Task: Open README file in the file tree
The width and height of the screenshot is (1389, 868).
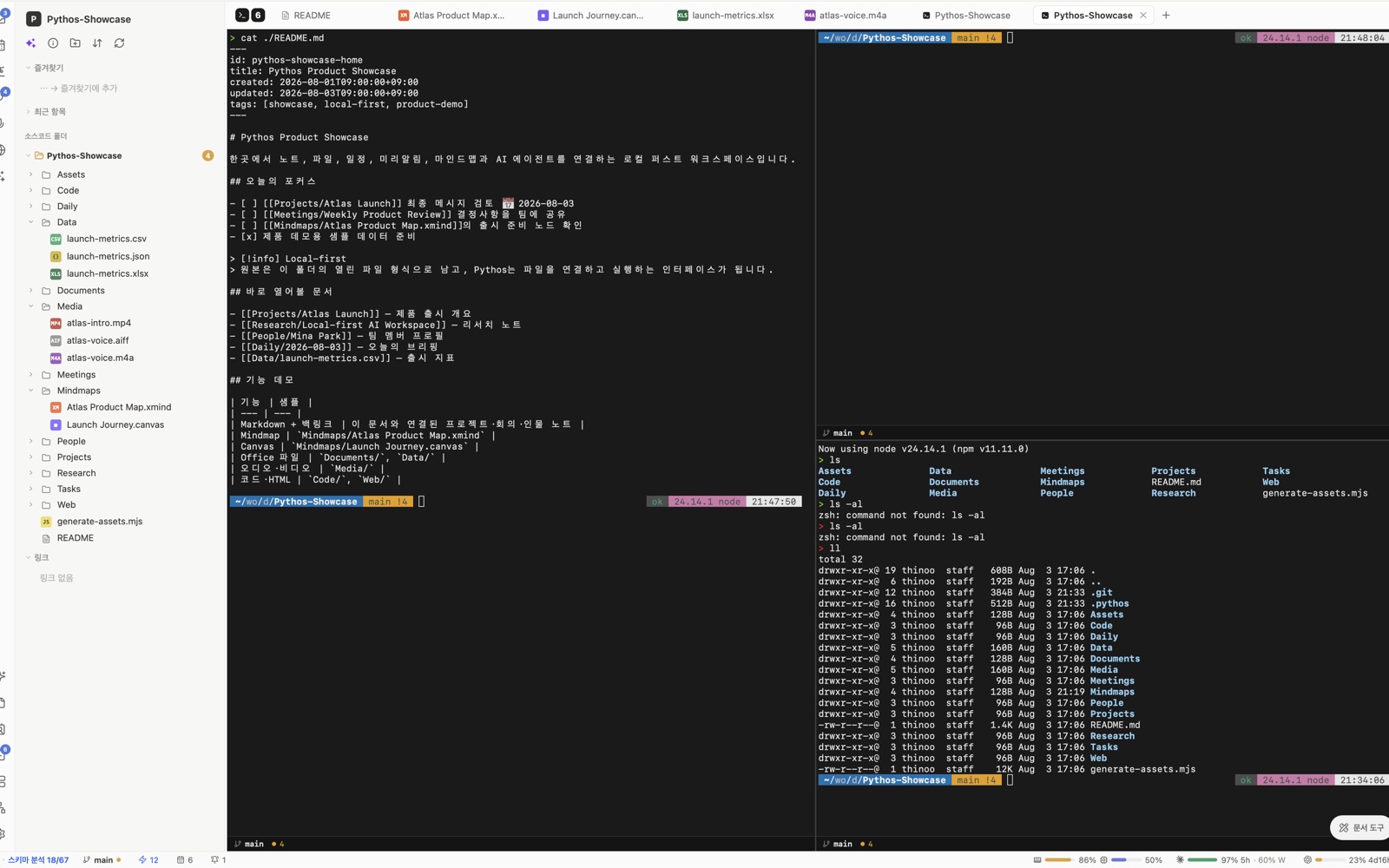Action: (x=76, y=538)
